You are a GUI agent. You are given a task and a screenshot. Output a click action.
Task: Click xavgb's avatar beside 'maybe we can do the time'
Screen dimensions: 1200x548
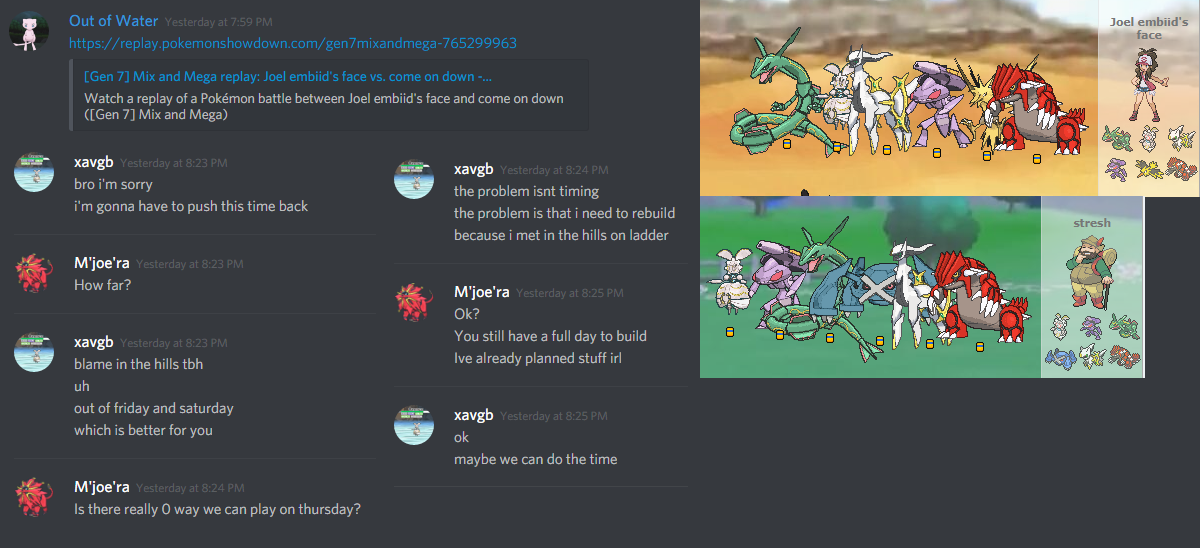[x=414, y=425]
